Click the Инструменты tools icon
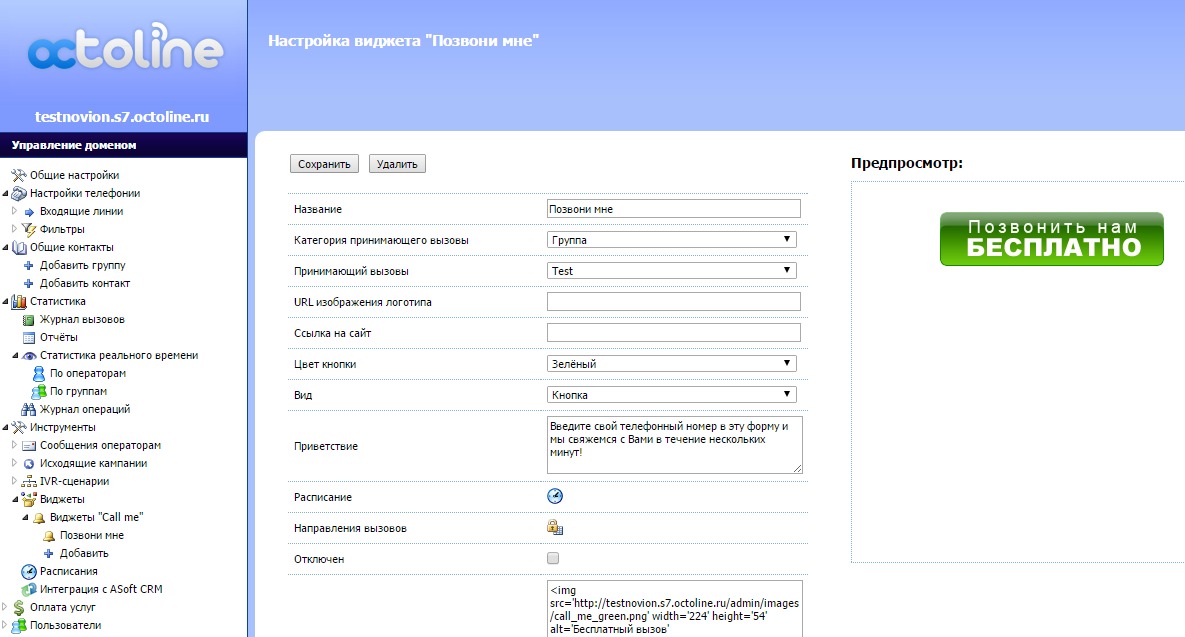This screenshot has height=637, width=1185. click(19, 428)
